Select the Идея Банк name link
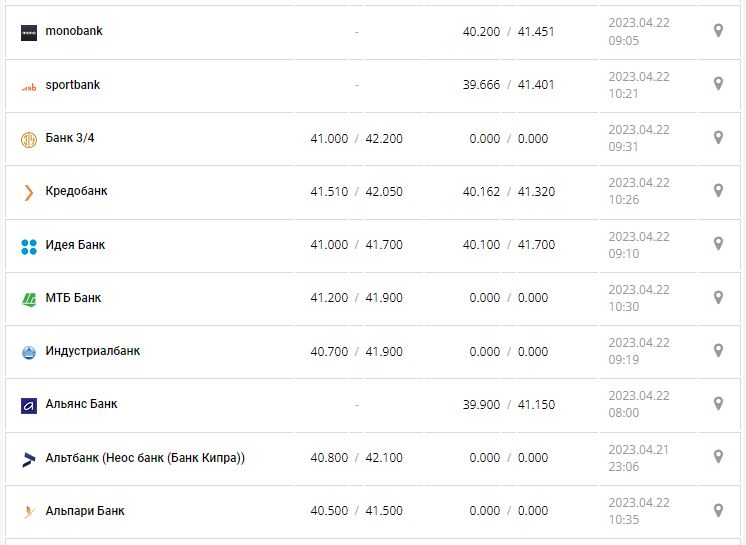The height and width of the screenshot is (545, 746). [75, 245]
